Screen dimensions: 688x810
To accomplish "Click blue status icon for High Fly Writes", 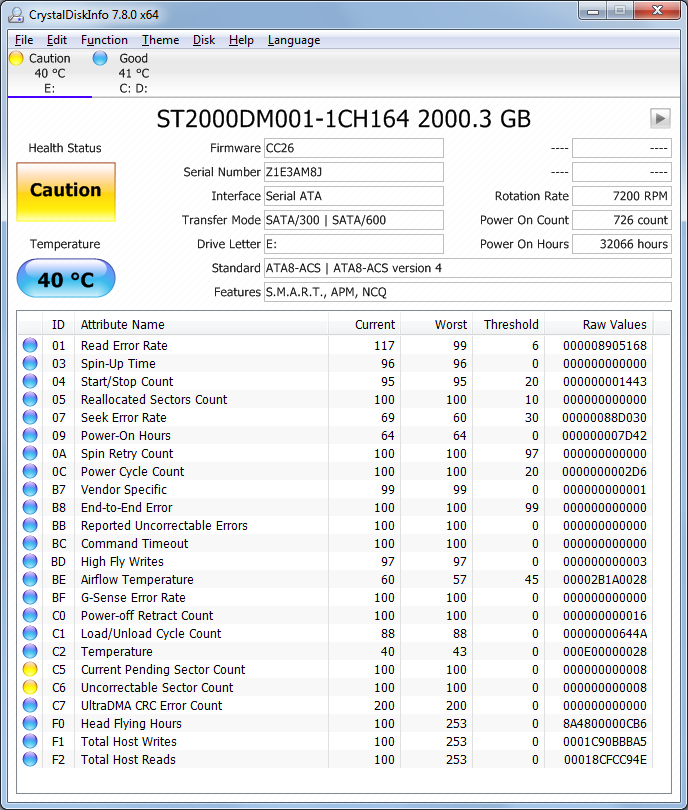I will [30, 561].
